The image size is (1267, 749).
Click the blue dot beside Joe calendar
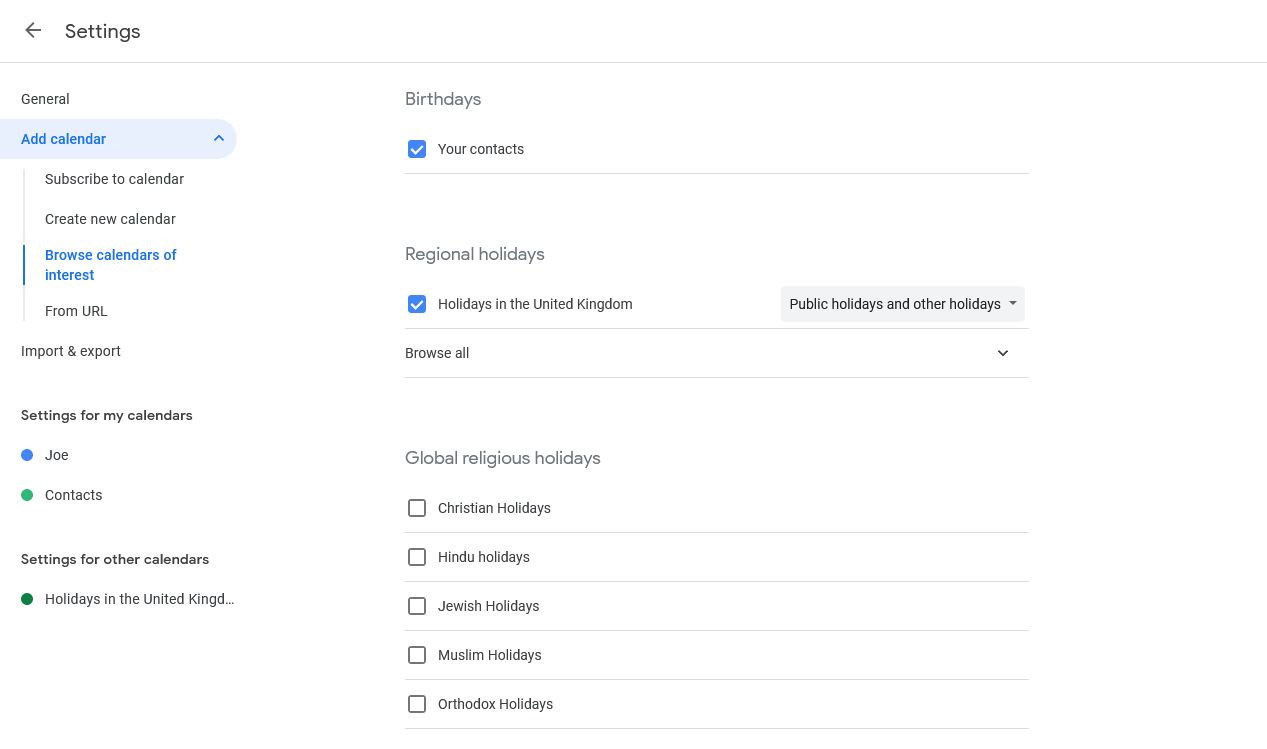27,455
